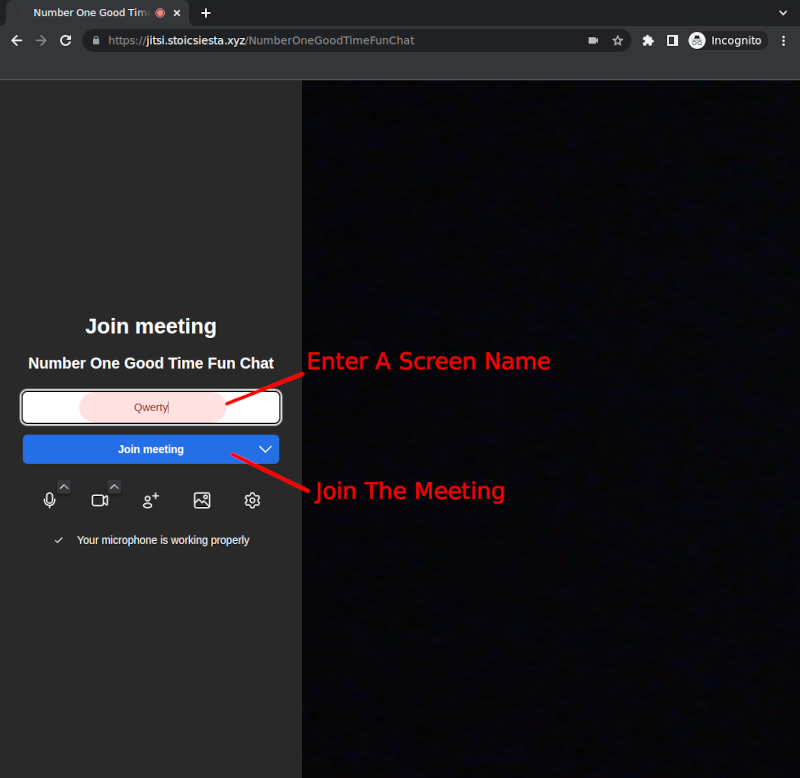The width and height of the screenshot is (800, 778).
Task: Open the settings gear icon
Action: click(x=252, y=500)
